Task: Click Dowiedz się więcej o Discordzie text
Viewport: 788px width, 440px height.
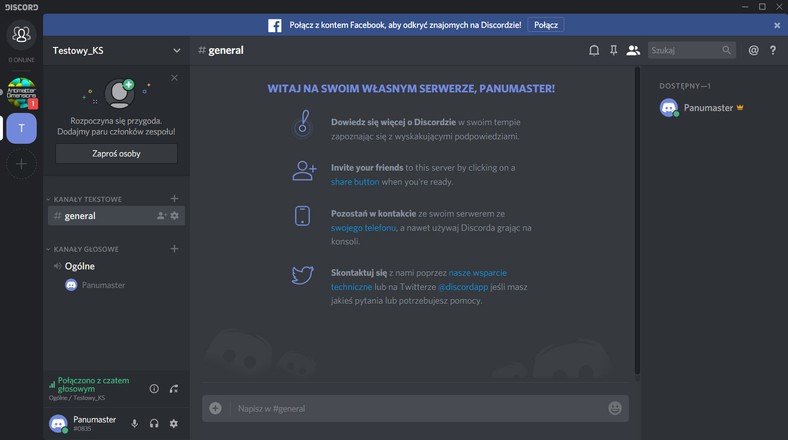Action: click(x=393, y=122)
